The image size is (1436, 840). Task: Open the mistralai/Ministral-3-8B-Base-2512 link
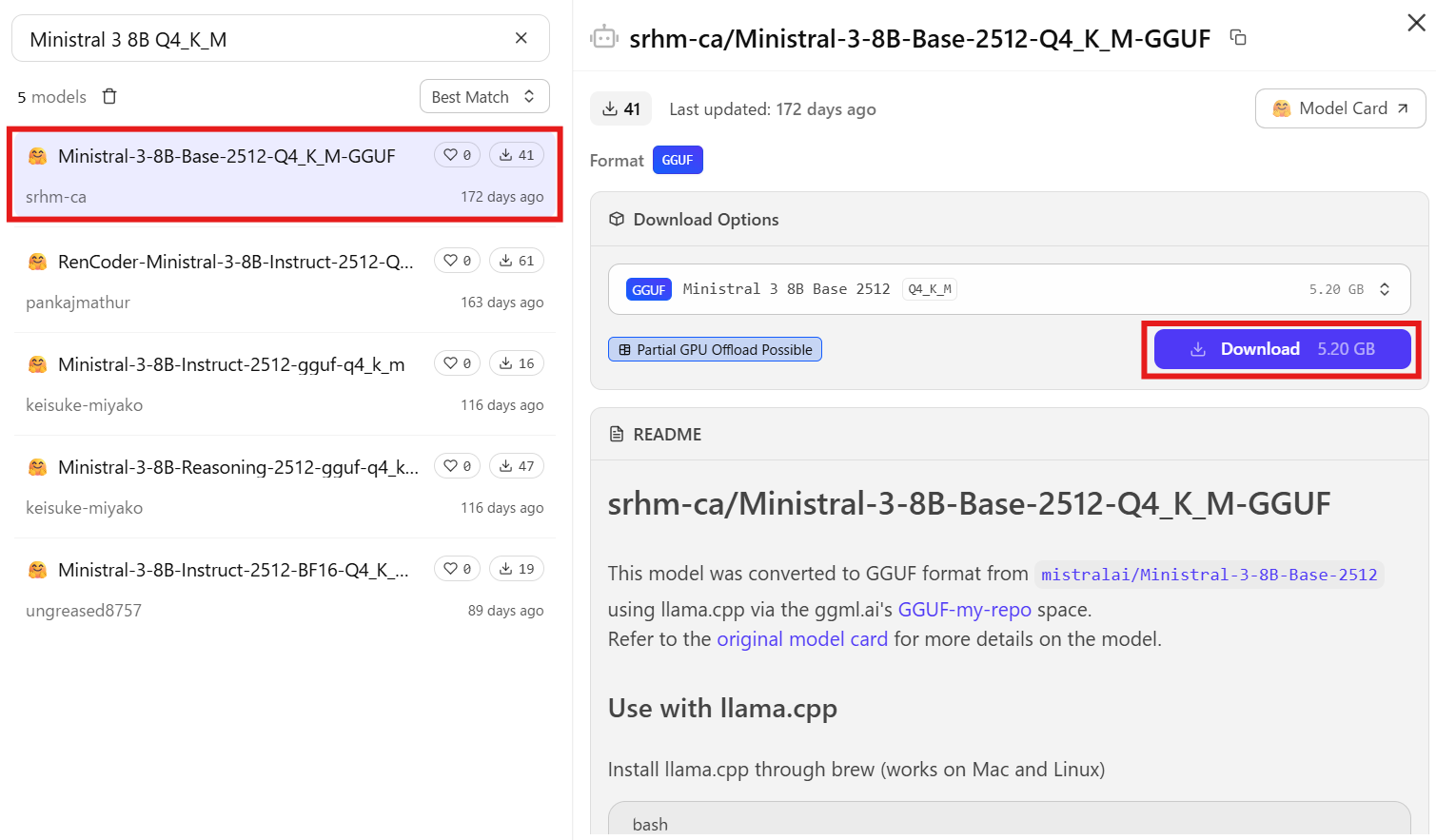pos(1209,575)
